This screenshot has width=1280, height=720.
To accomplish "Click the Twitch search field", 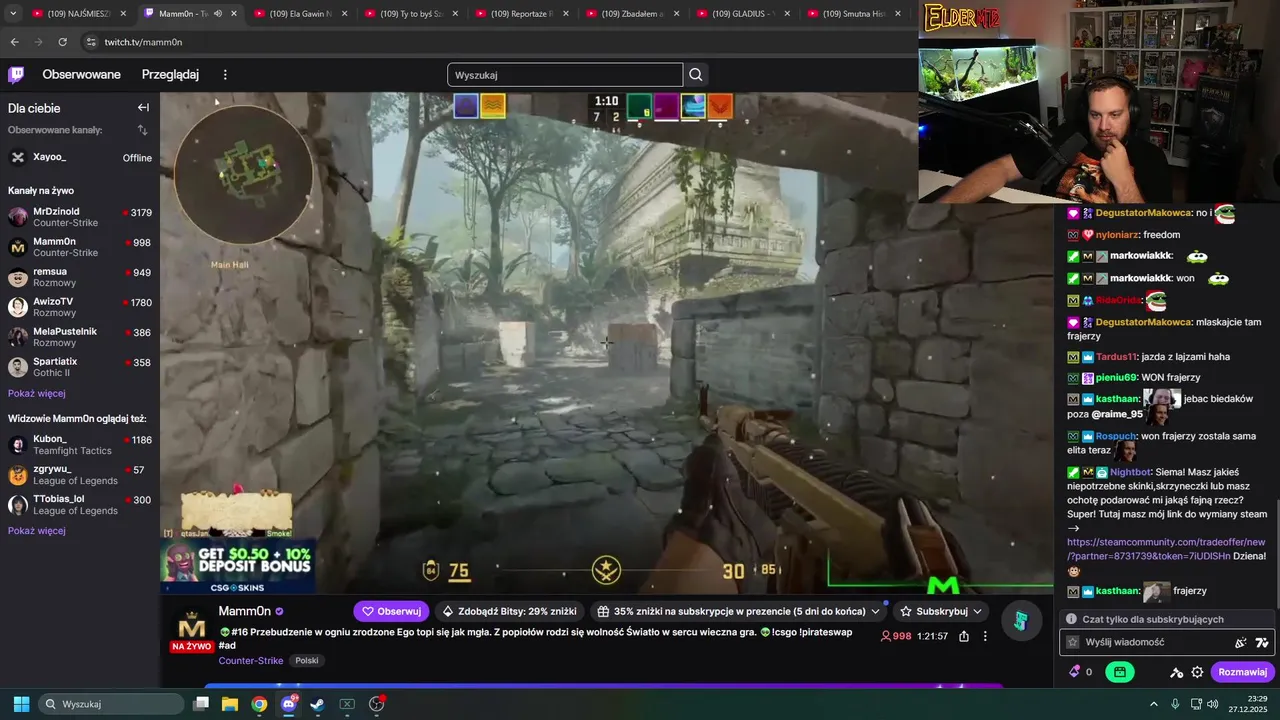I will (565, 75).
